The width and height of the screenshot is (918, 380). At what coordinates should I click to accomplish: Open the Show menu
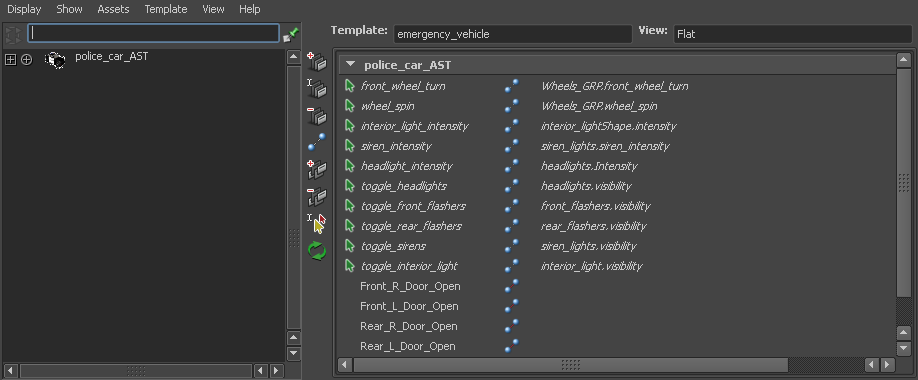69,9
